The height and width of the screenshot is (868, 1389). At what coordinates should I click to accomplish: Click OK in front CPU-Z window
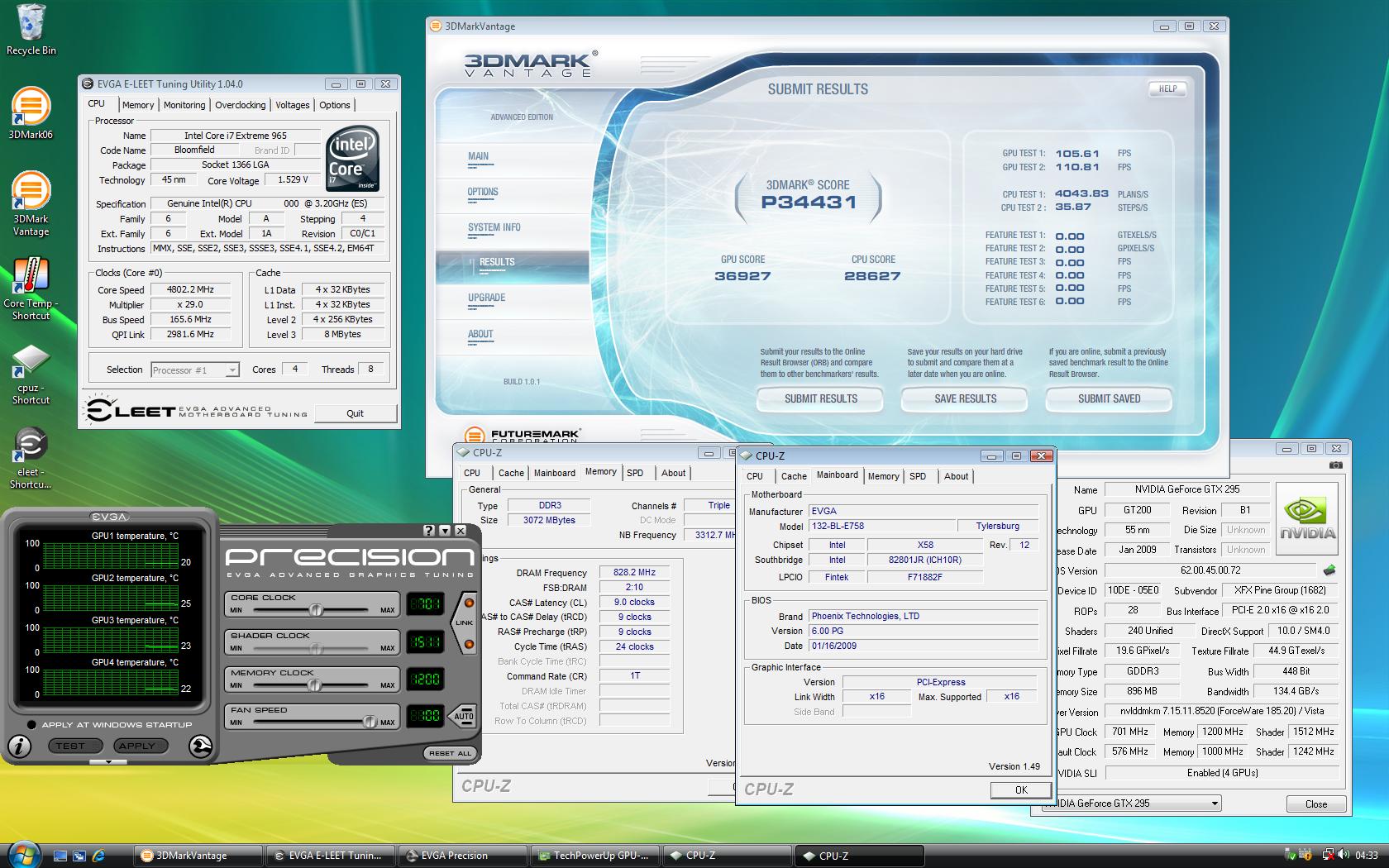tap(1021, 790)
